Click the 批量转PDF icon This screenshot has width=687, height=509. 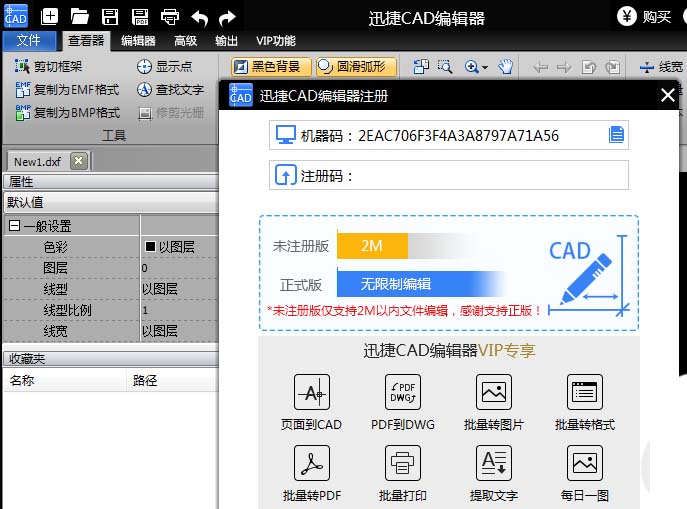[312, 463]
